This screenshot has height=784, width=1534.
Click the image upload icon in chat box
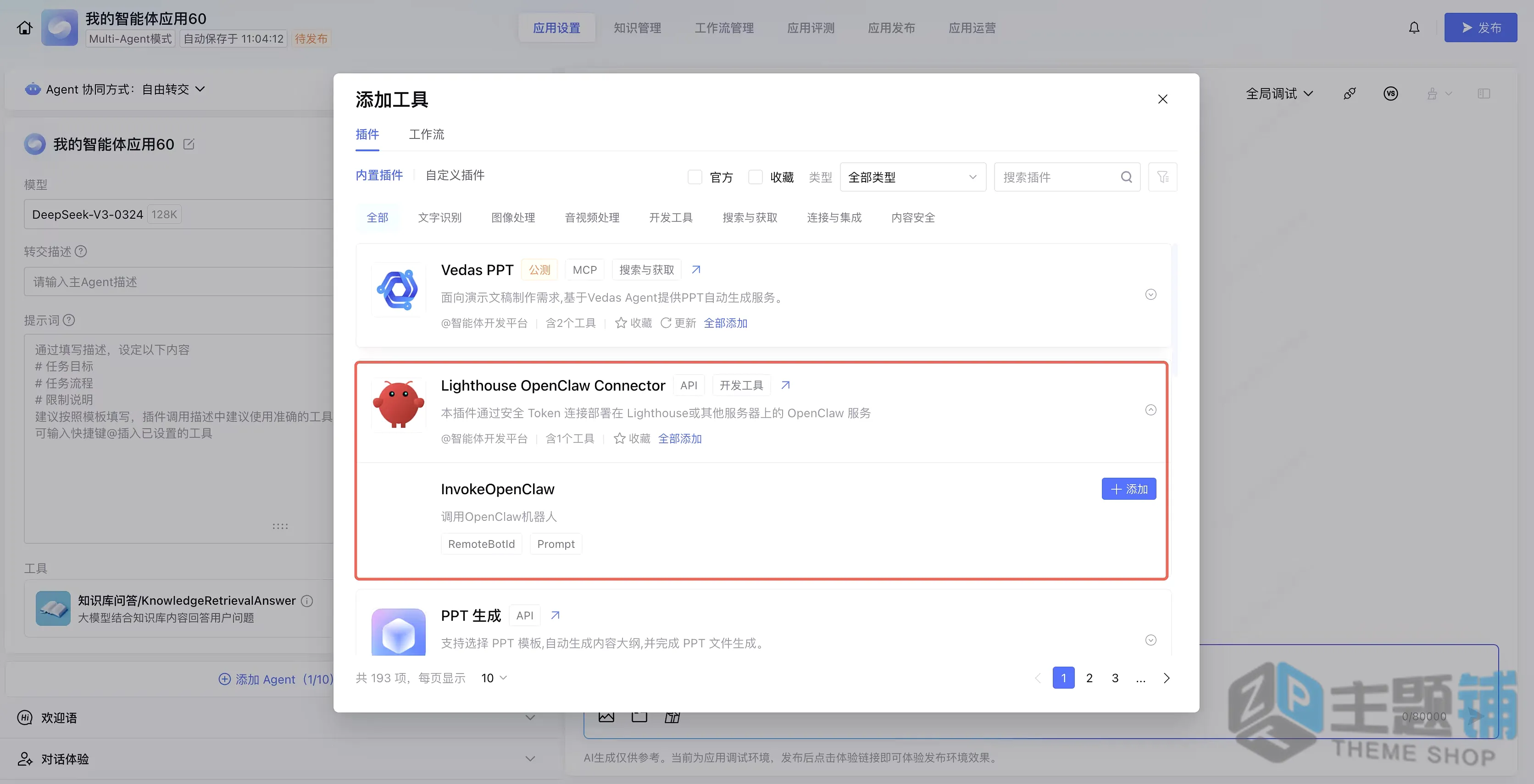(x=606, y=716)
